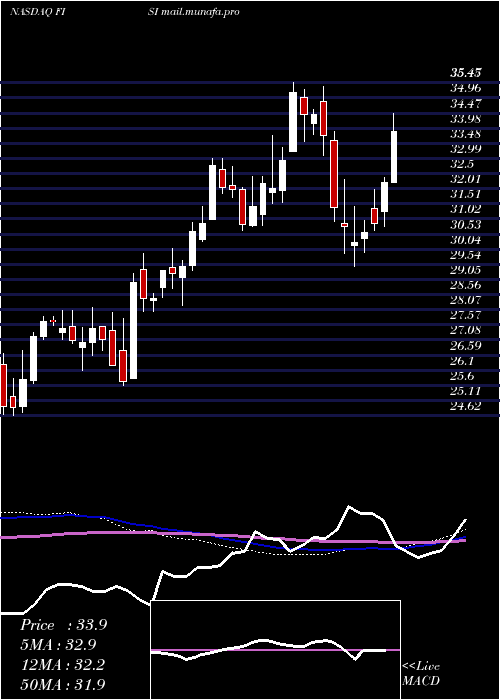The height and width of the screenshot is (700, 500).
Task: Click the Live MACD label
Action: pyautogui.click(x=421, y=674)
